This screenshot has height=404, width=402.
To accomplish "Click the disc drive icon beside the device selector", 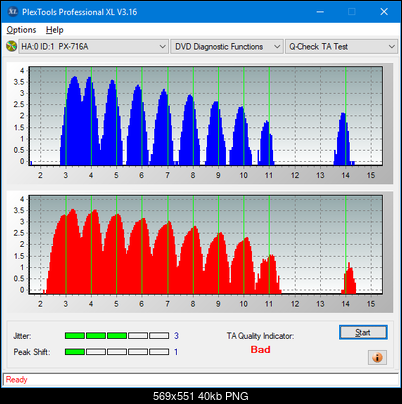I will [12, 46].
